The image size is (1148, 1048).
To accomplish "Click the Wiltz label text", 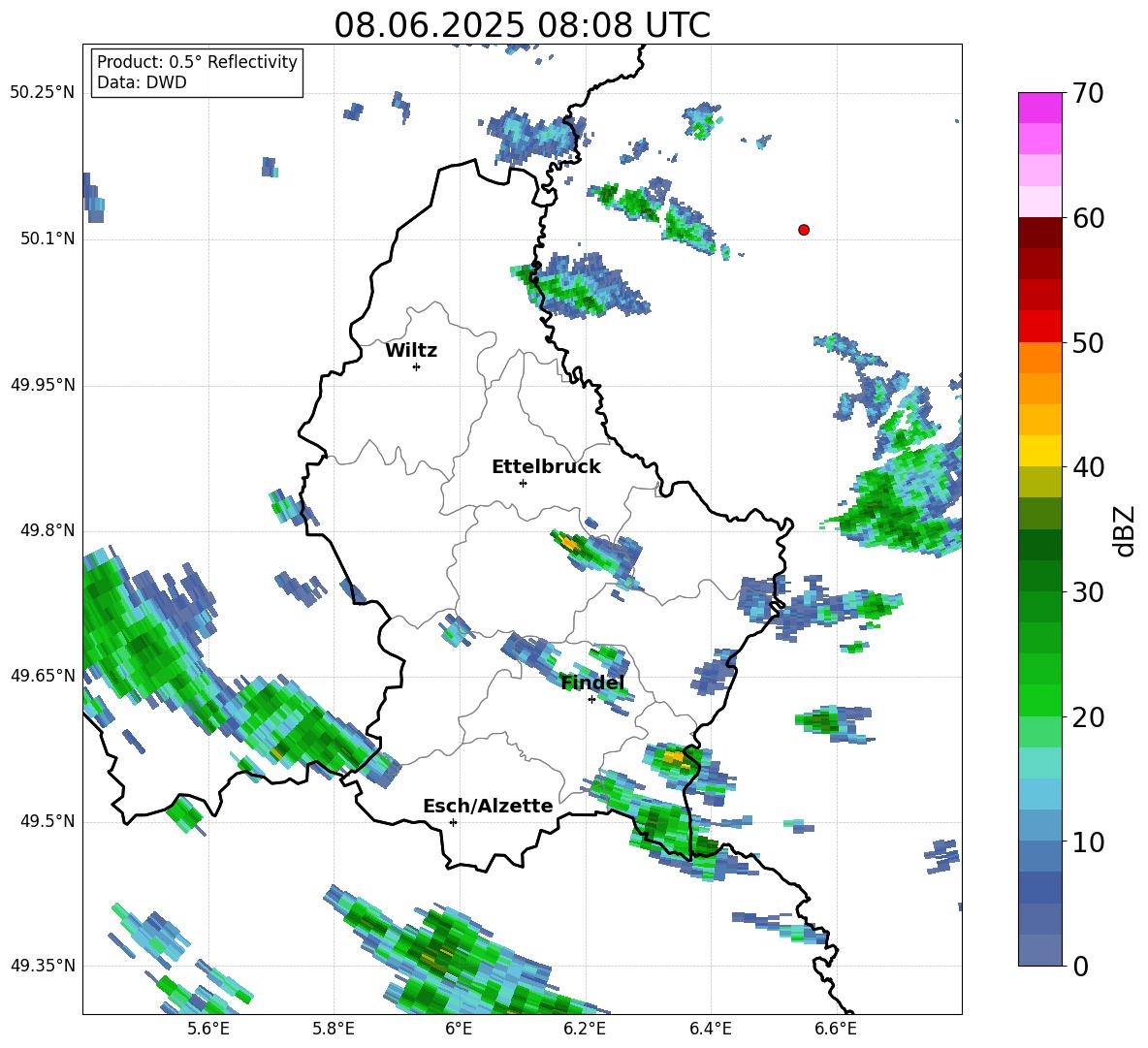I will (x=411, y=351).
